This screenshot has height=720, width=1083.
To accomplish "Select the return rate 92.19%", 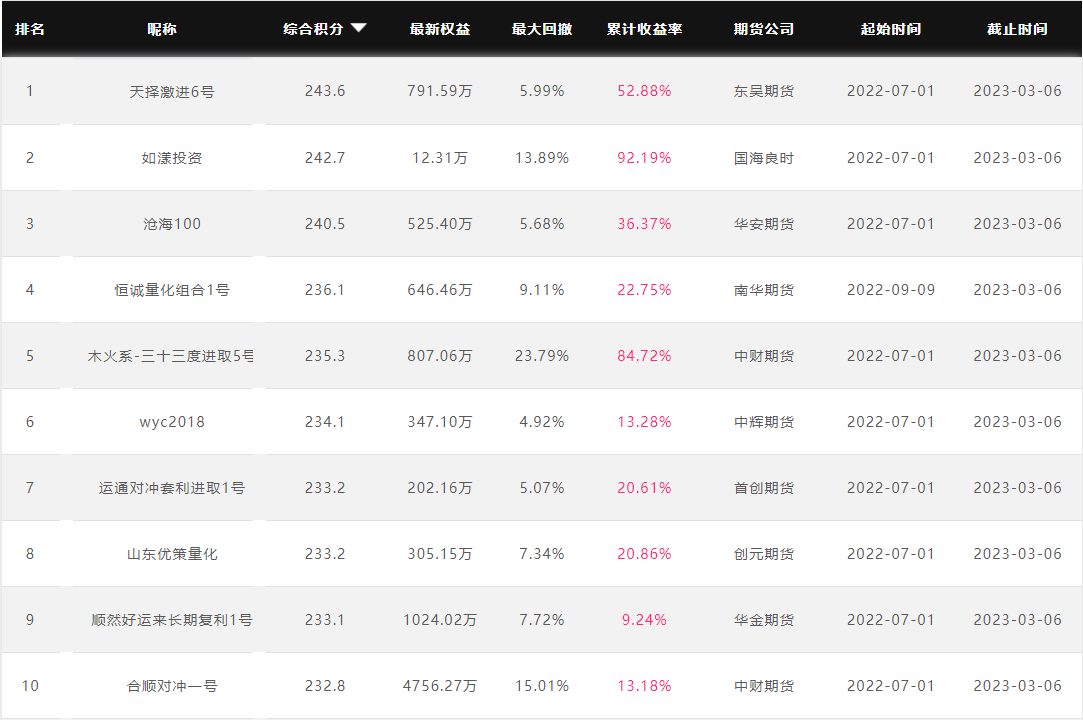I will point(644,158).
